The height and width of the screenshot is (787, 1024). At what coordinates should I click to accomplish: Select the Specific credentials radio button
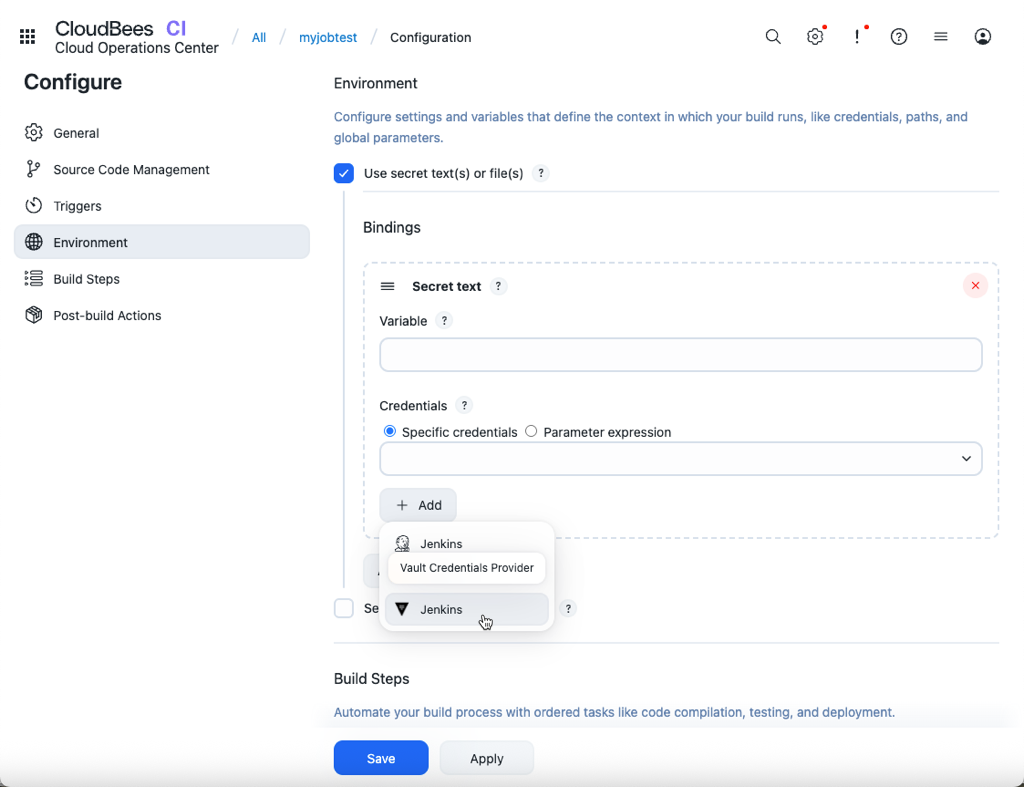[x=390, y=431]
